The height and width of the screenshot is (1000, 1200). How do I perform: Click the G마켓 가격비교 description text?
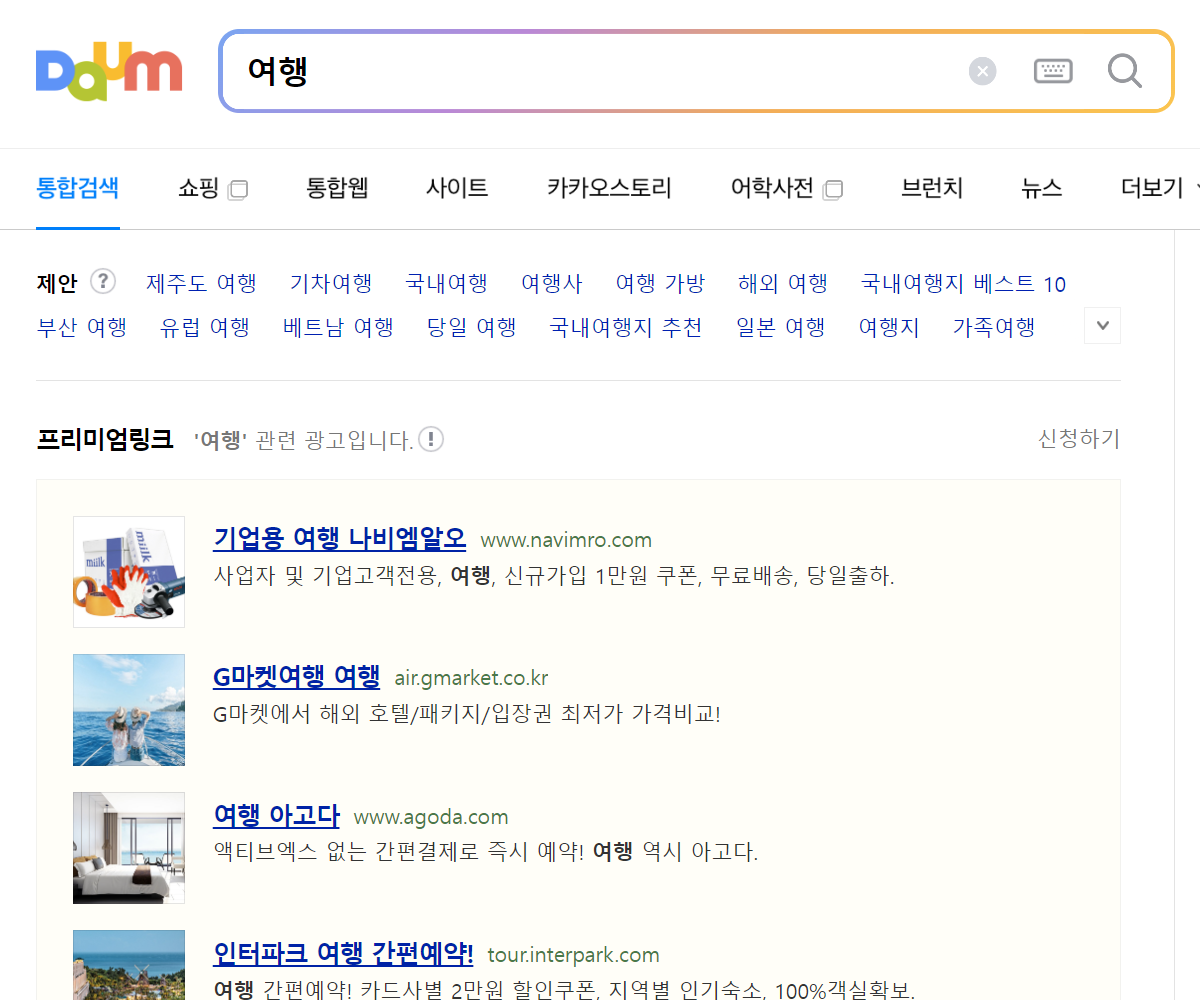(467, 714)
